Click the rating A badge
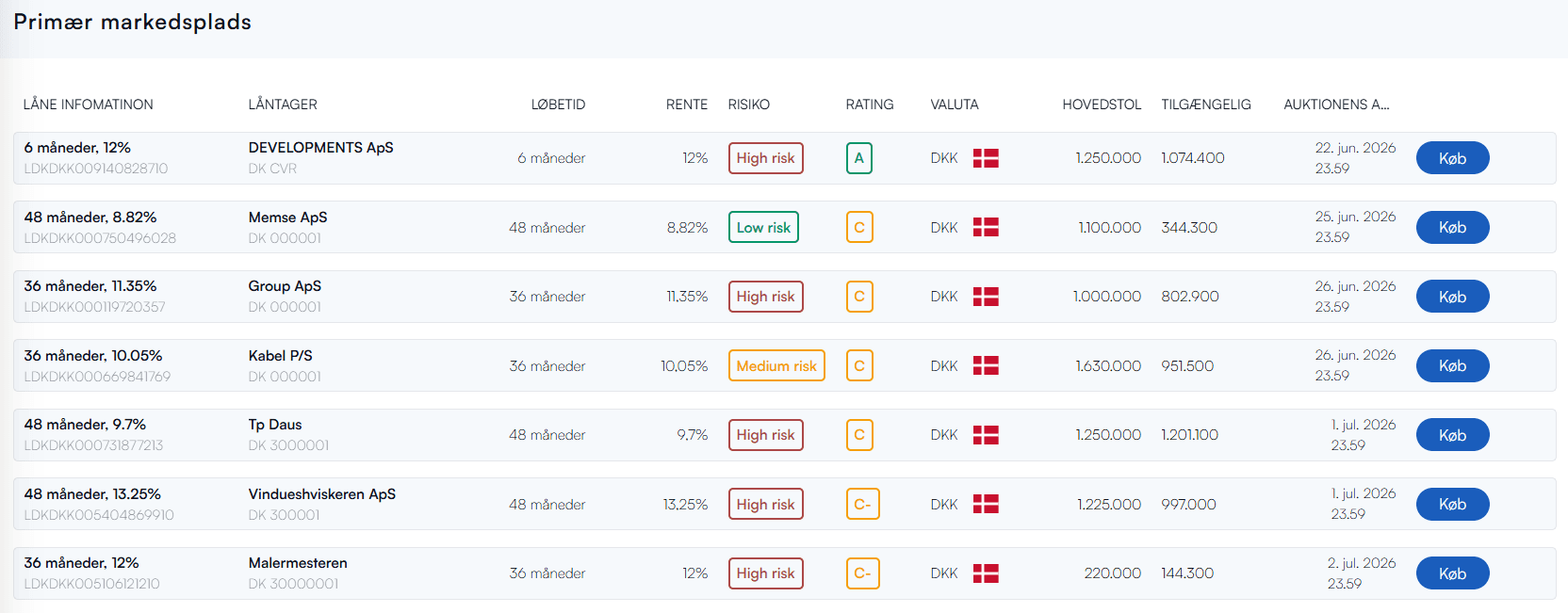 point(859,158)
